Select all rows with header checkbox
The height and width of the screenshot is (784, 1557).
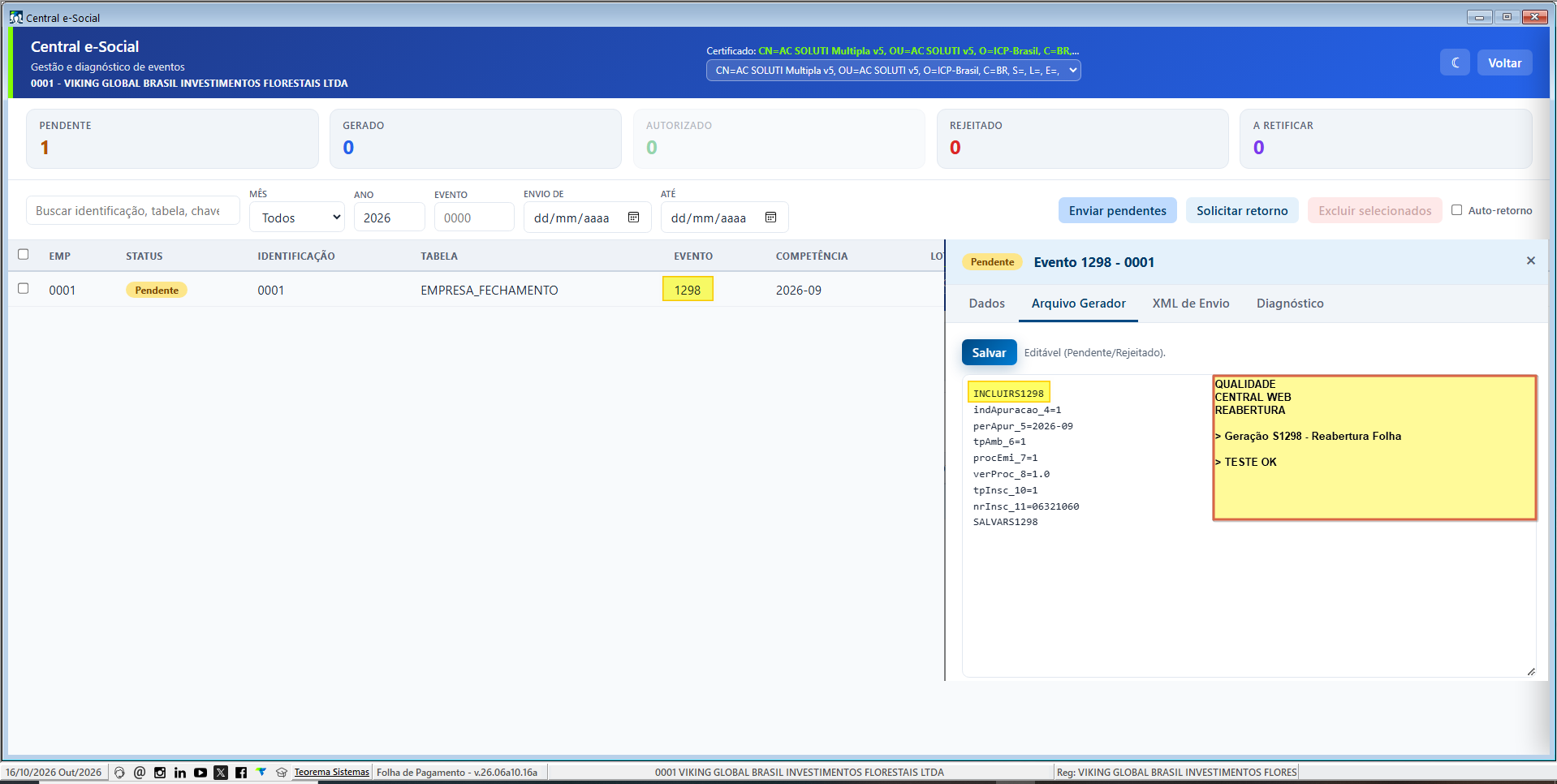[x=24, y=255]
